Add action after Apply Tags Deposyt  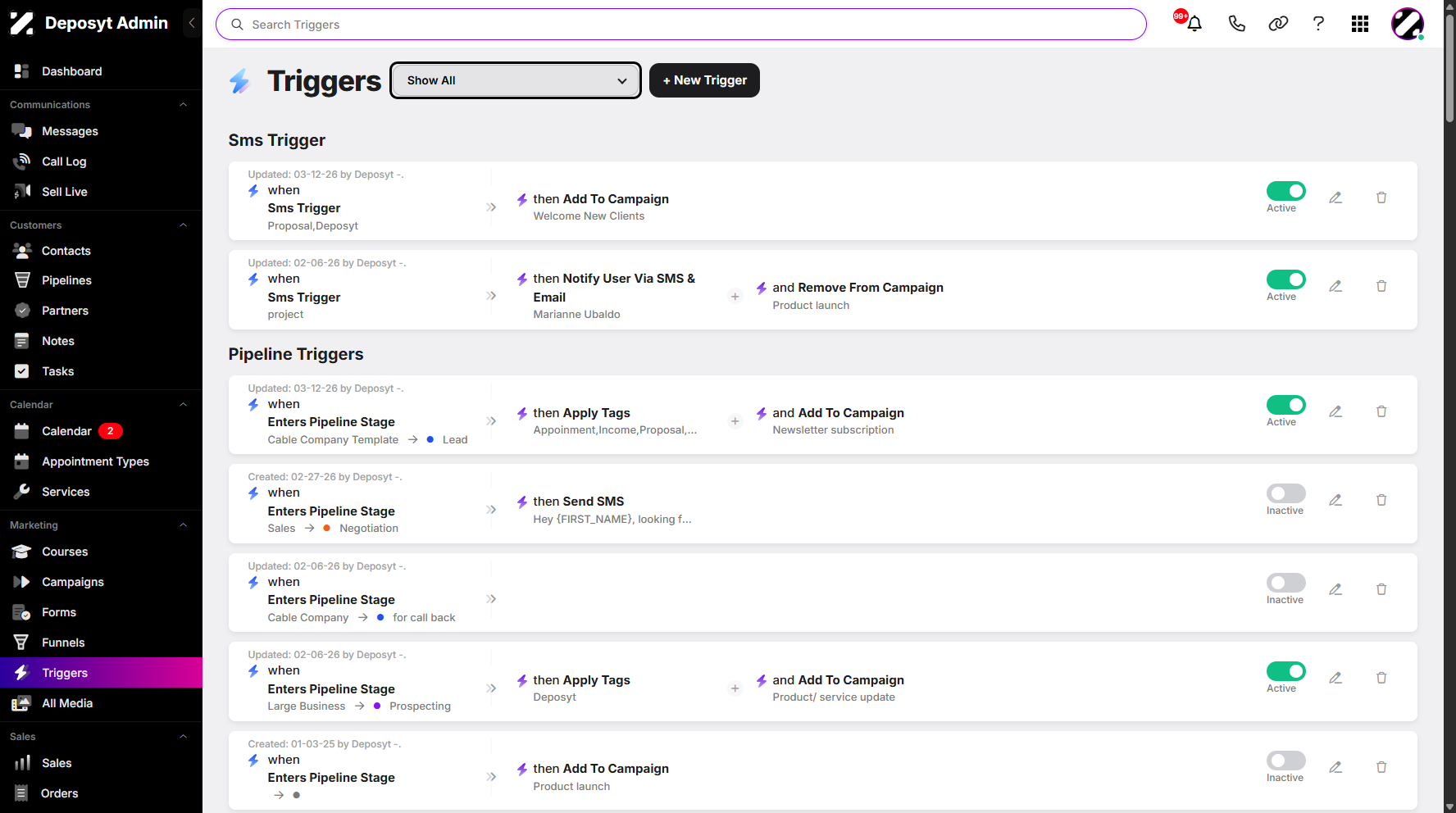pyautogui.click(x=735, y=688)
